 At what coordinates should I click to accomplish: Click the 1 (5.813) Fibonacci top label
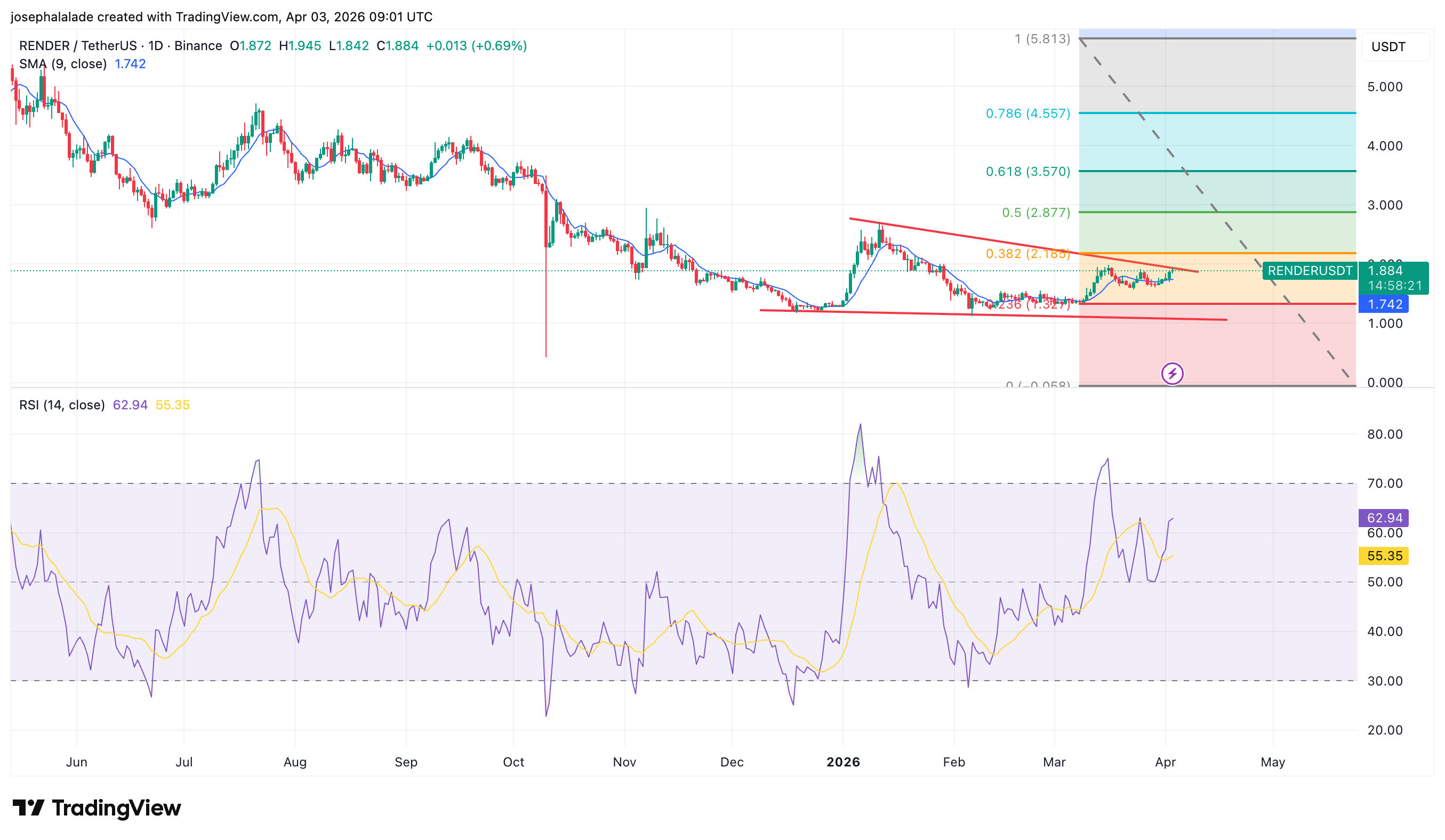[x=1042, y=39]
